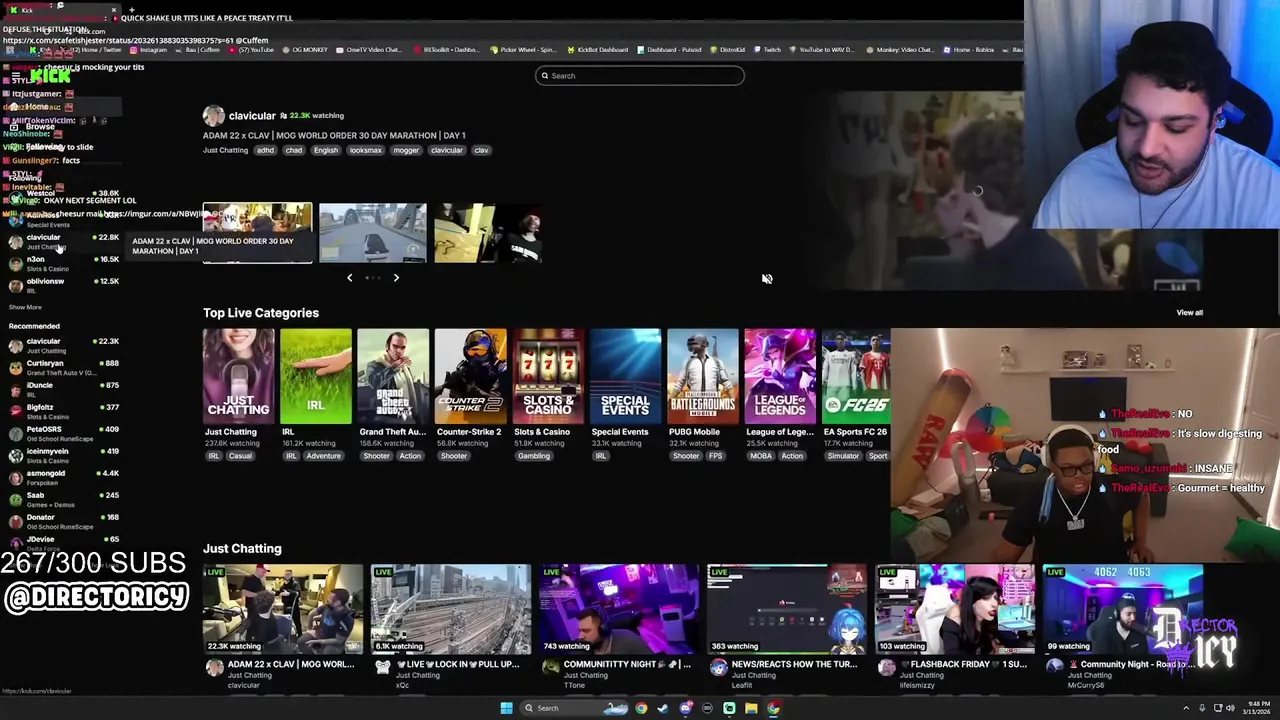Open the Counter-Strike 2 category card

[471, 376]
